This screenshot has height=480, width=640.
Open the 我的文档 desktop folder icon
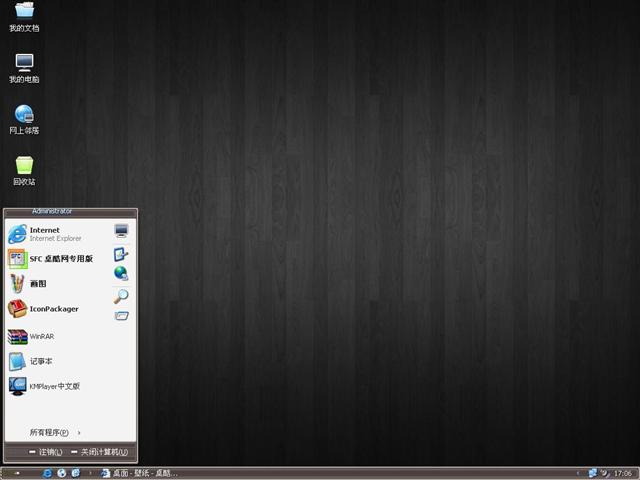(24, 16)
